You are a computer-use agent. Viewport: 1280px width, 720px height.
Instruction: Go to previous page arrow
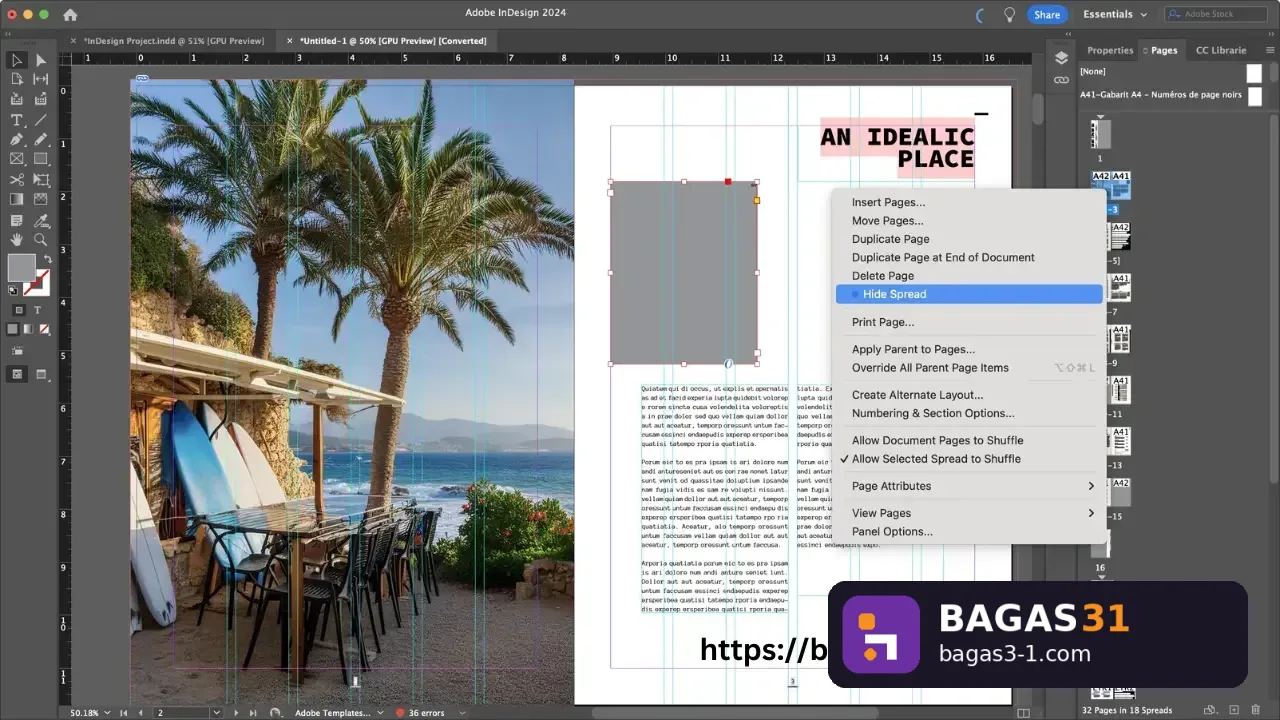point(139,713)
